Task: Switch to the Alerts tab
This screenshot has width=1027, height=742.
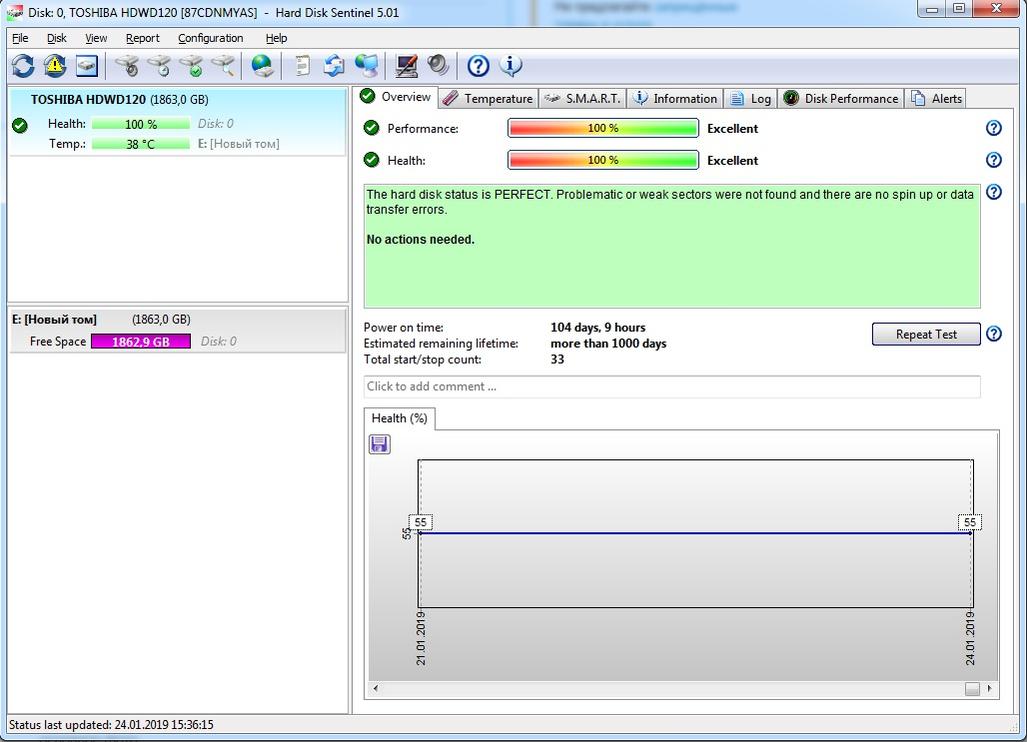Action: [x=937, y=98]
